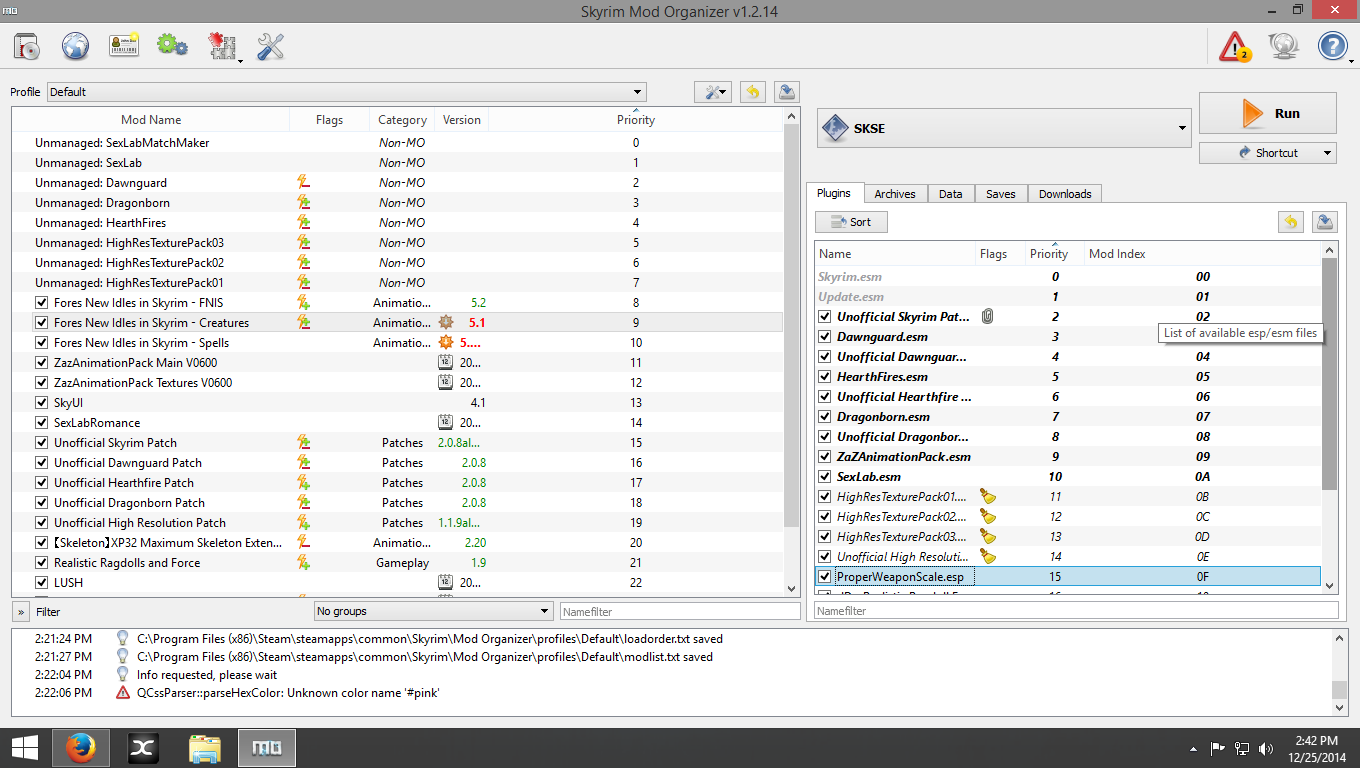The height and width of the screenshot is (768, 1360).
Task: Disable the Unofficial Skyrim Patch mod checkbox
Action: 42,443
